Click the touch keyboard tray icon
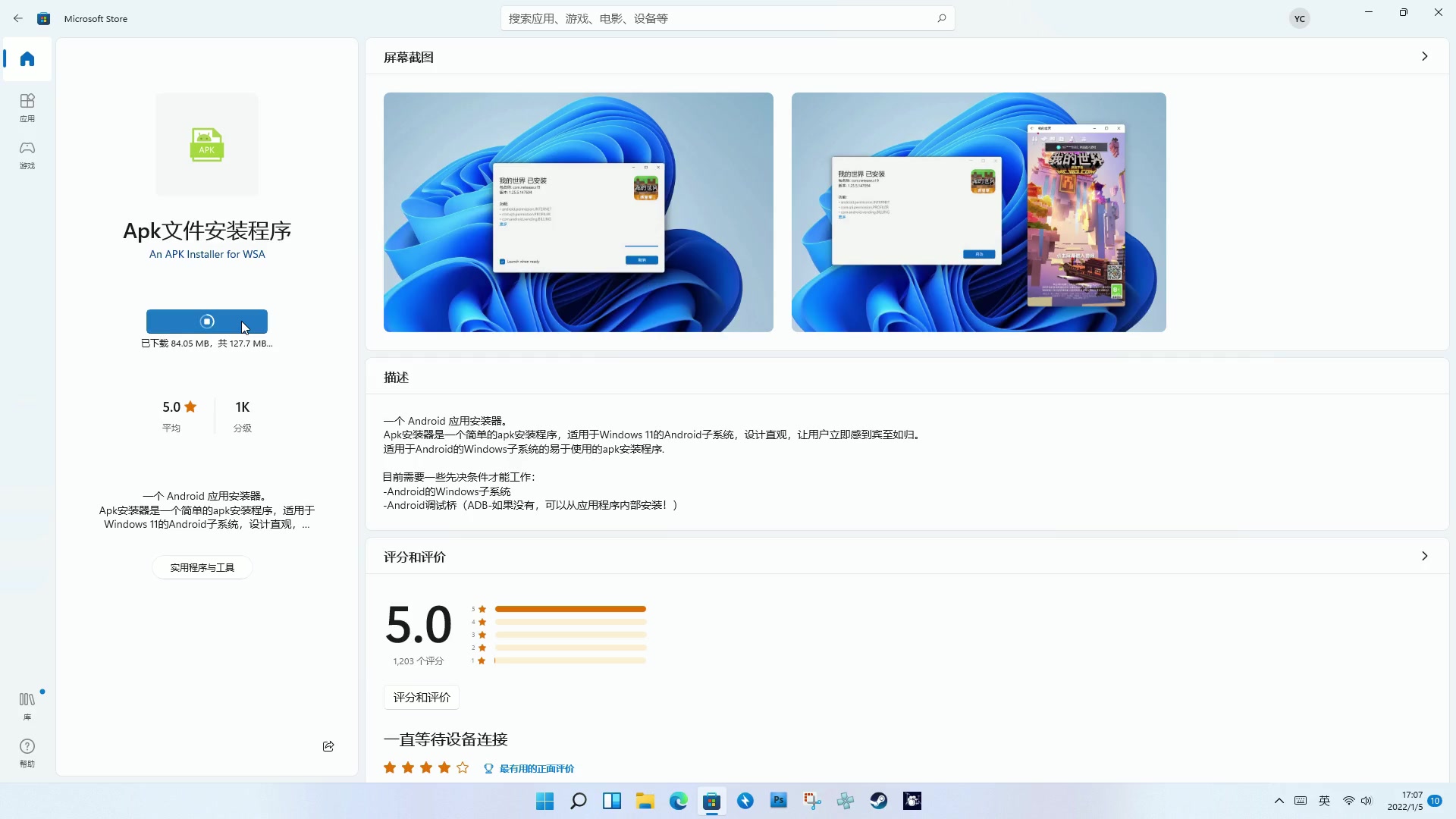The image size is (1456, 819). (x=1301, y=801)
